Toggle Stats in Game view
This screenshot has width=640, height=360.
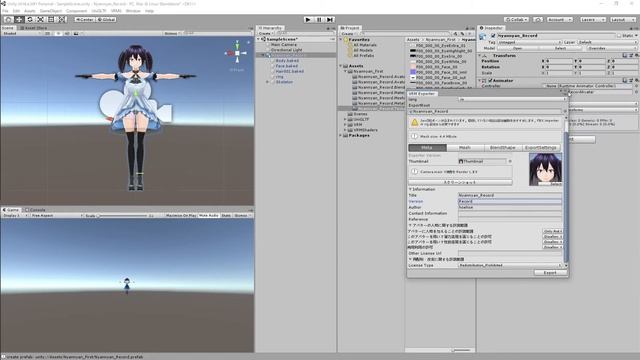point(226,216)
